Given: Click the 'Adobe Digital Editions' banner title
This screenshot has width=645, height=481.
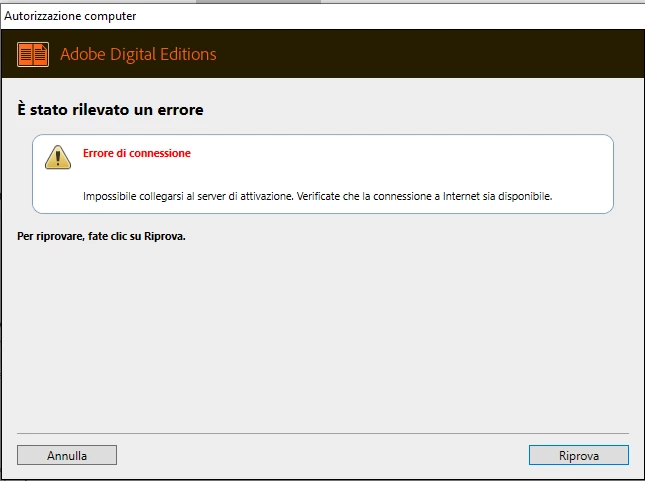Looking at the screenshot, I should [x=138, y=54].
